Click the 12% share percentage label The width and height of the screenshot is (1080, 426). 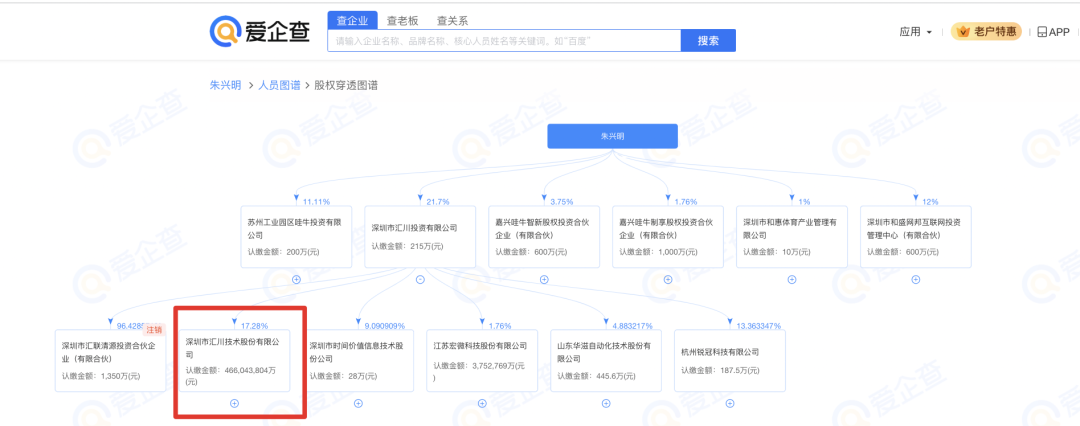[931, 202]
